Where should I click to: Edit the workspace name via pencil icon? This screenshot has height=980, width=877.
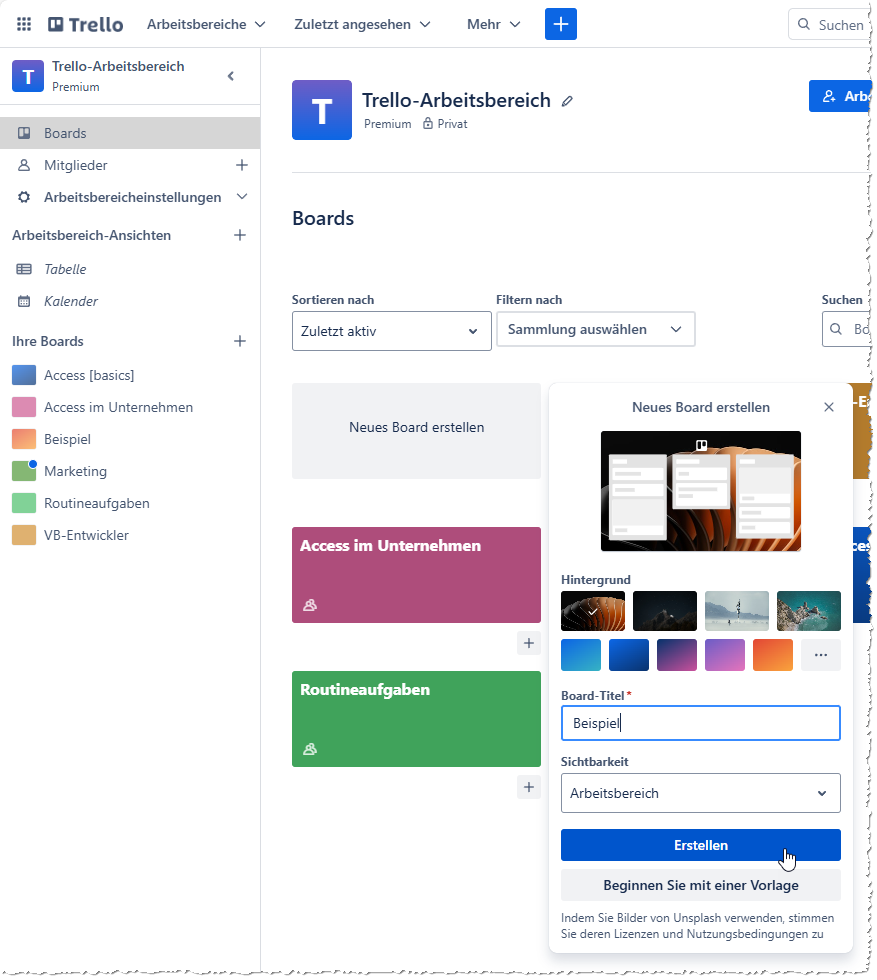[567, 100]
